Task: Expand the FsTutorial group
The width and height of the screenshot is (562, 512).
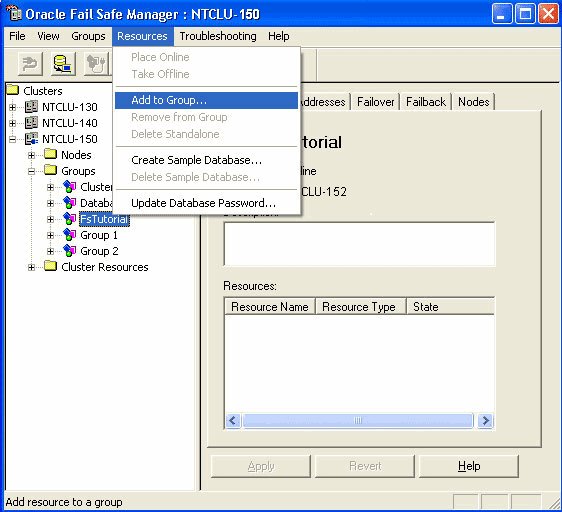Action: coord(51,219)
